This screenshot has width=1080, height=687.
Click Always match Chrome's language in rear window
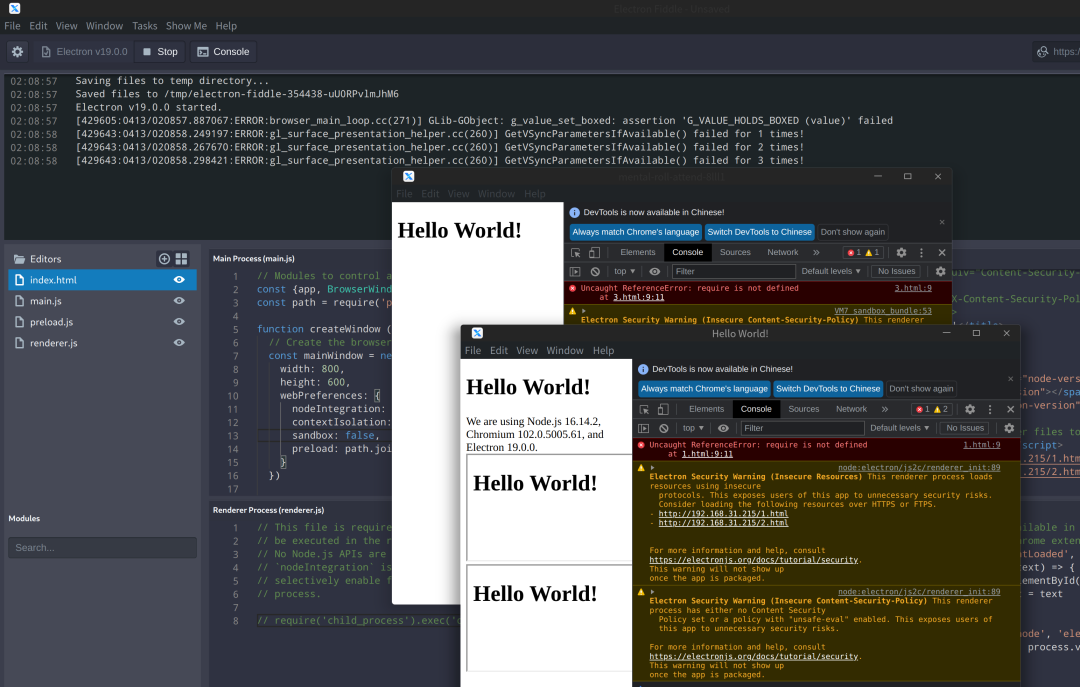(x=636, y=232)
